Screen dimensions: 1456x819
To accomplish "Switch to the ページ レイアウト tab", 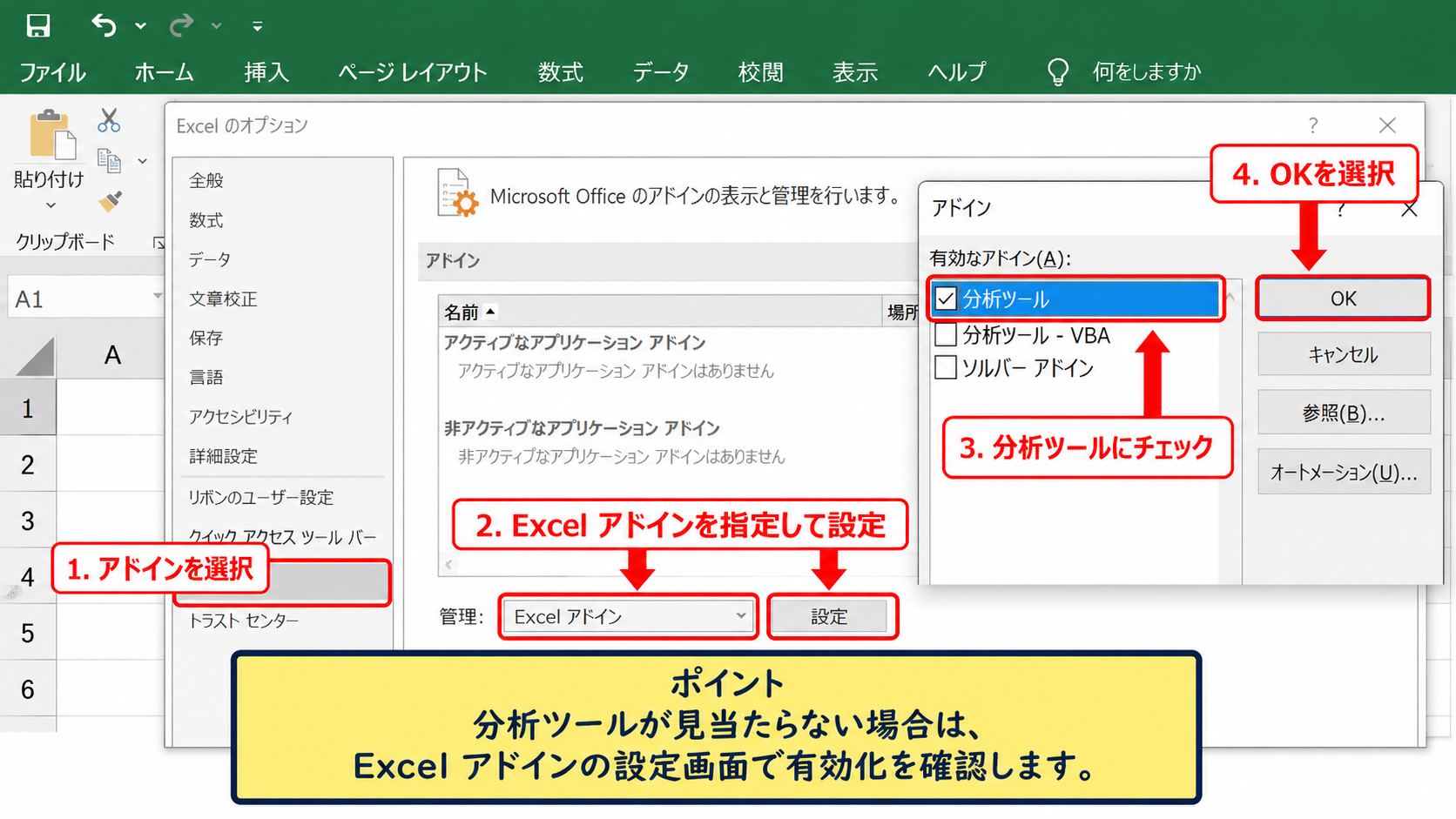I will pyautogui.click(x=413, y=72).
